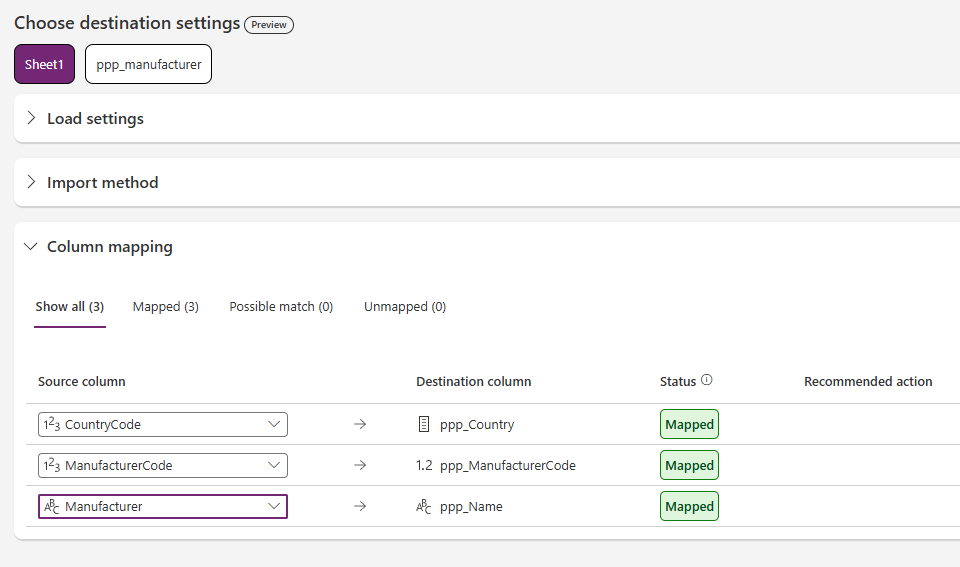Image resolution: width=960 pixels, height=567 pixels.
Task: Click the mapping arrow in the CountryCode row
Action: 360,424
